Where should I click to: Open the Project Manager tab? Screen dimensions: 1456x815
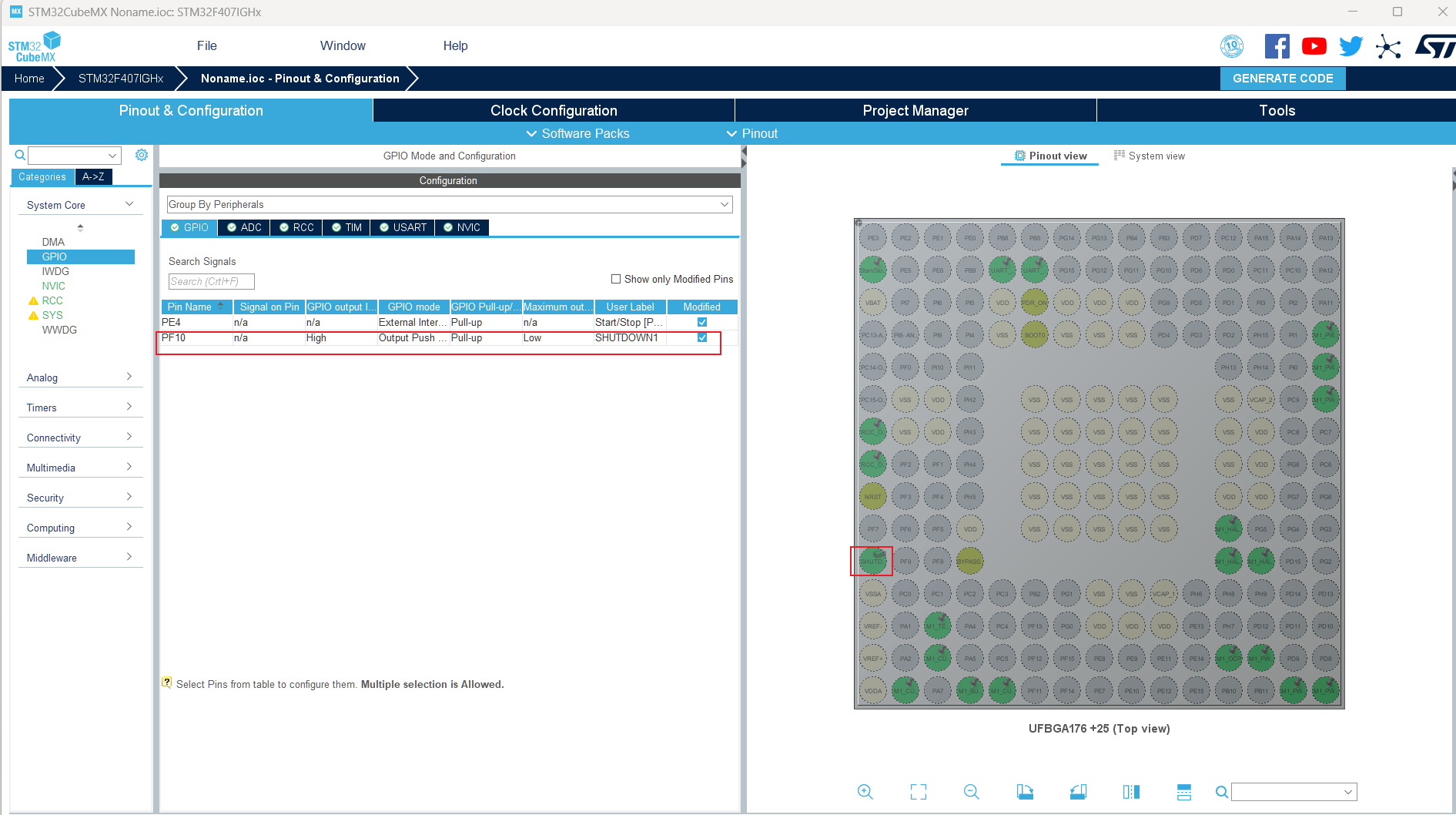[915, 110]
